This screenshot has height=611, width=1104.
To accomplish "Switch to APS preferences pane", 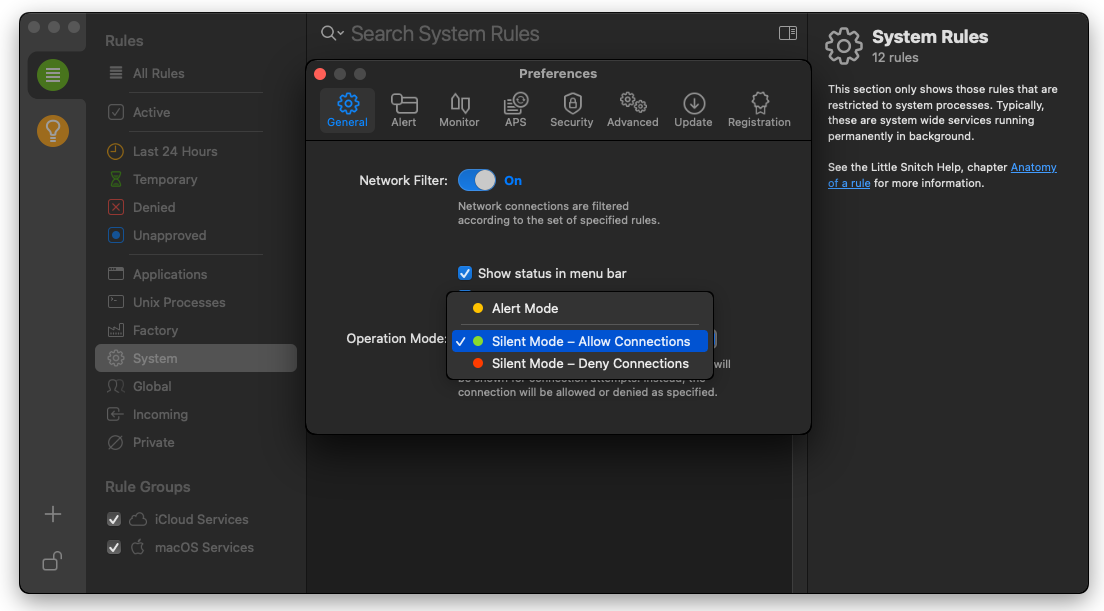I will (515, 110).
